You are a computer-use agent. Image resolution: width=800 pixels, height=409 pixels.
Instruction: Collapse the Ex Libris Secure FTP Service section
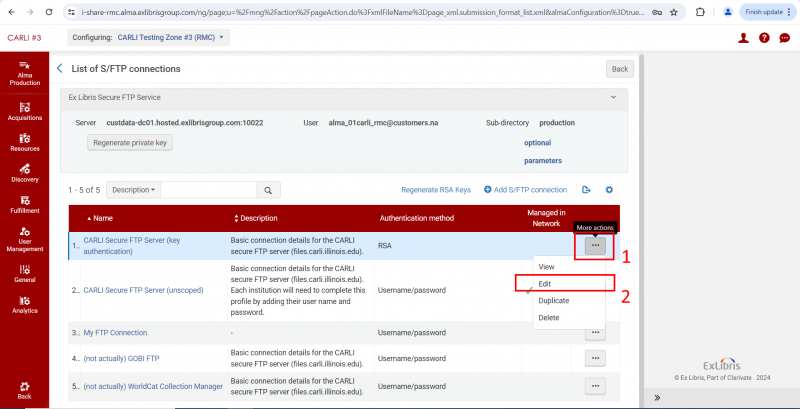click(x=613, y=97)
